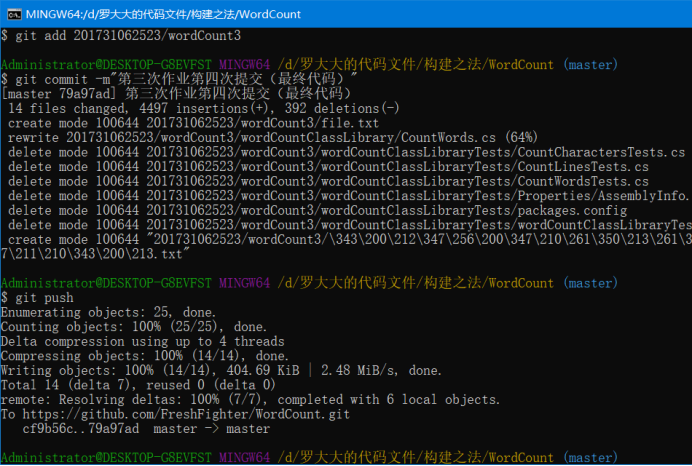Click the 'remote: Resolving deltas: 100% (7/7)' line
The image size is (692, 466).
tap(251, 400)
